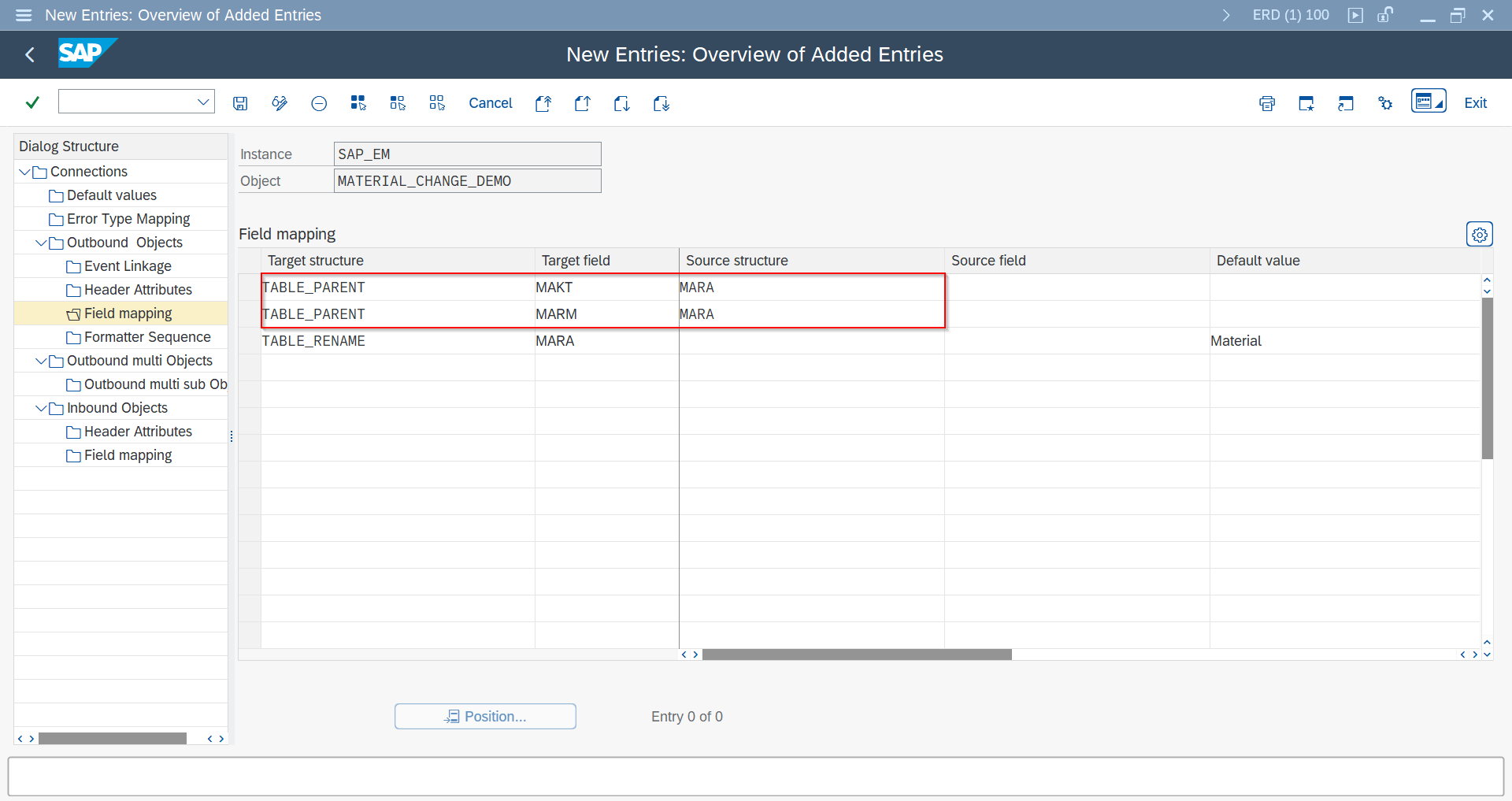Click the Target field column header
Viewport: 1512px width, 801px height.
pyautogui.click(x=607, y=261)
